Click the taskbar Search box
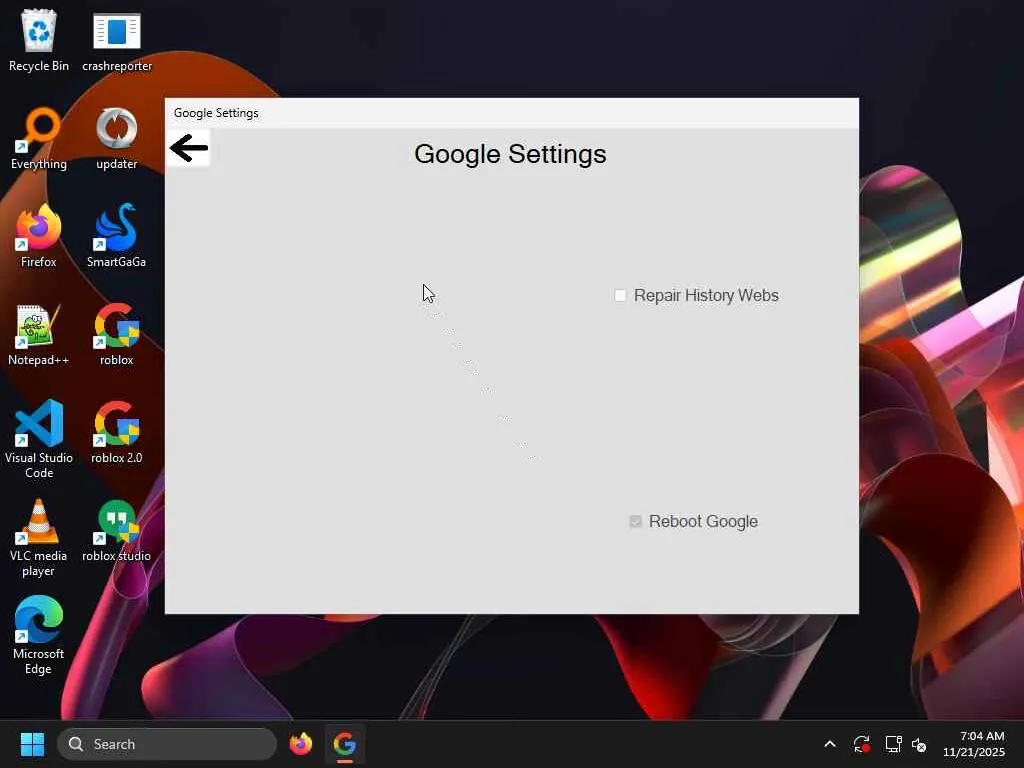 point(167,744)
